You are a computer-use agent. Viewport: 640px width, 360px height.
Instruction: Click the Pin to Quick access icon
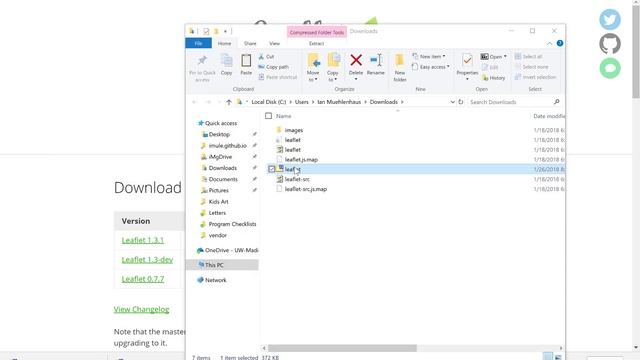click(x=202, y=61)
